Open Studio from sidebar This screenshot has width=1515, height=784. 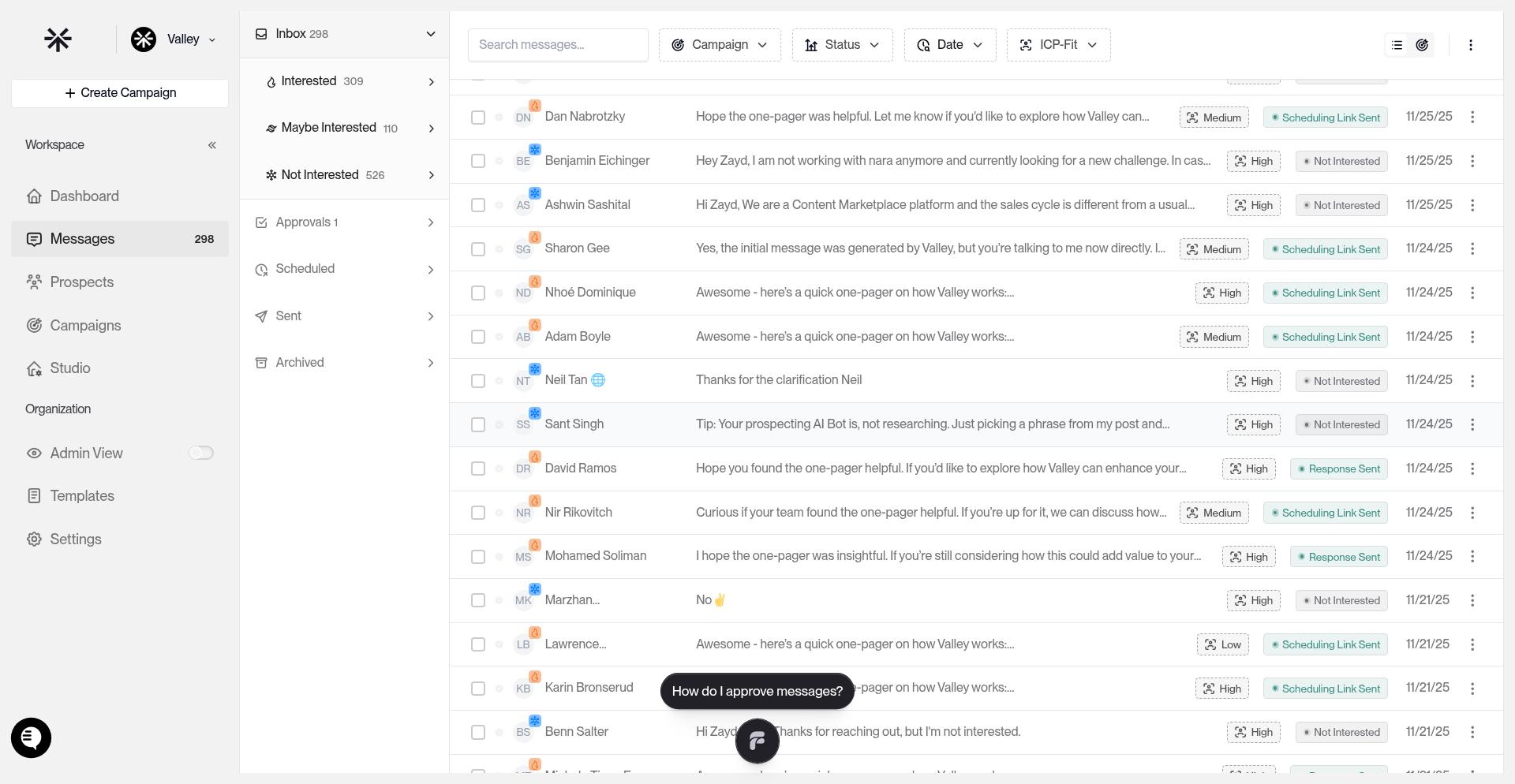(120, 368)
